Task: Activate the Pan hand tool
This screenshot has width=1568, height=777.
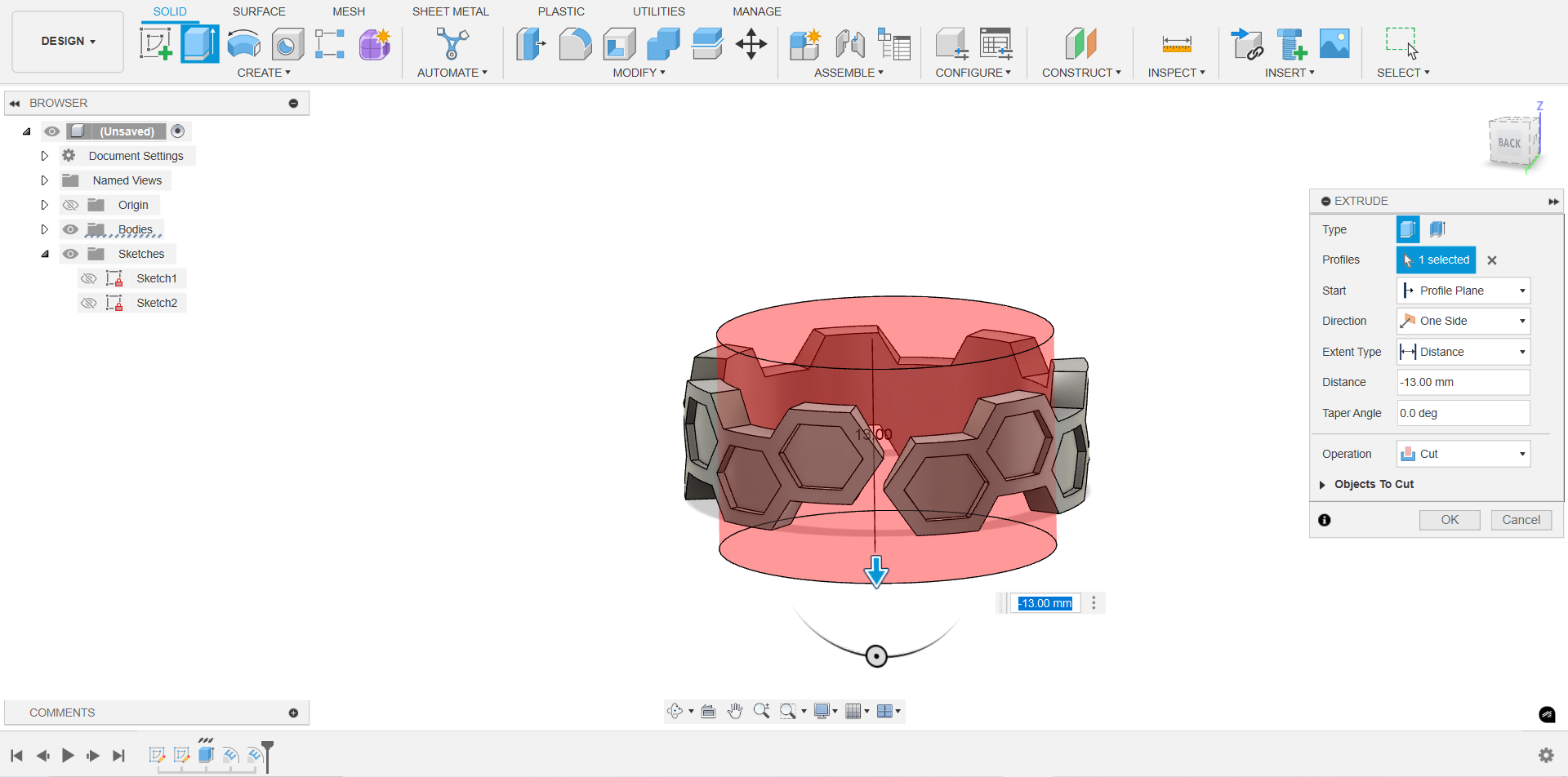Action: pyautogui.click(x=735, y=711)
